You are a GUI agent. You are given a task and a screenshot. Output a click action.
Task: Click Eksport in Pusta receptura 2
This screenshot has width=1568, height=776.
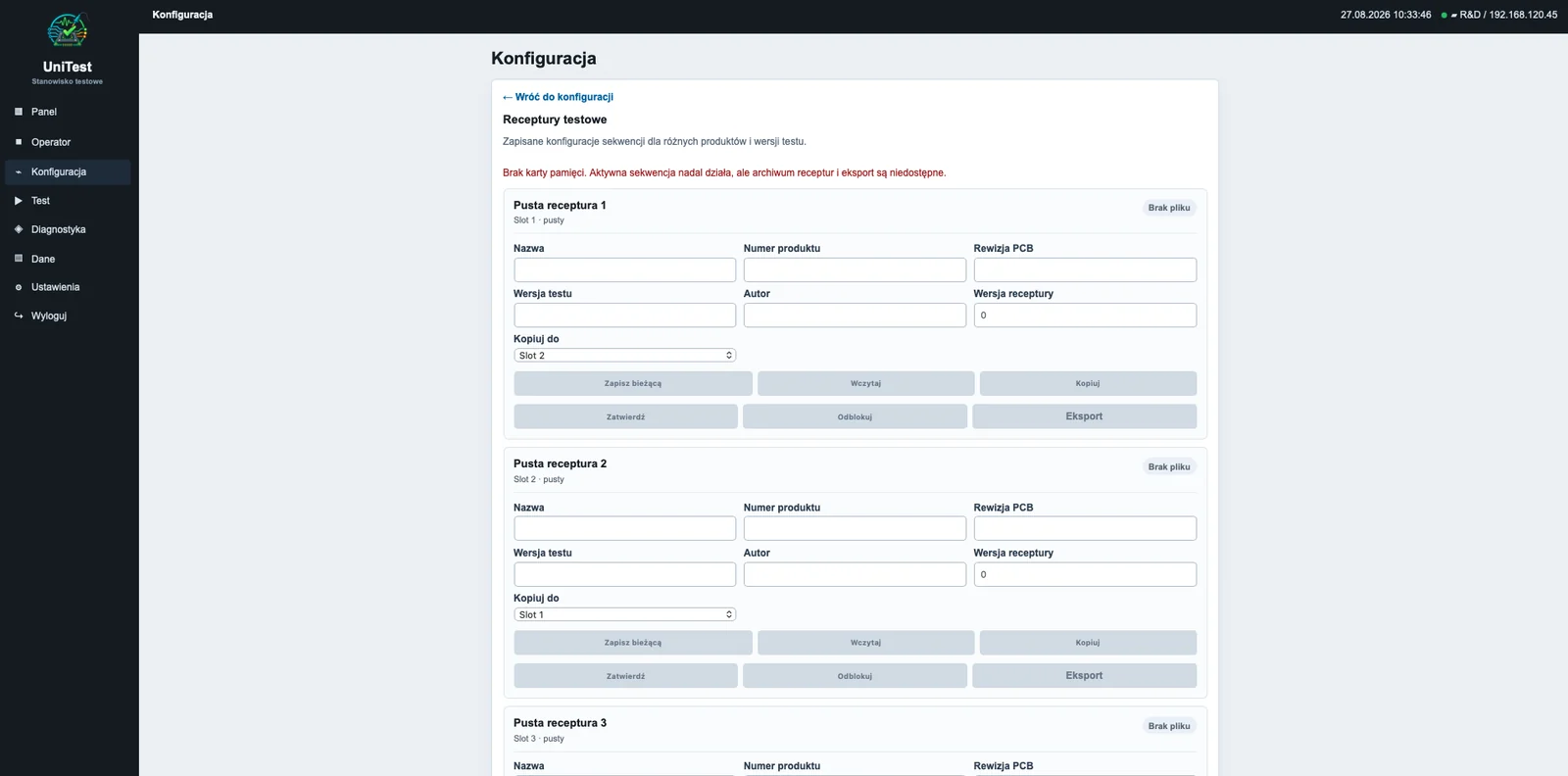pos(1084,676)
